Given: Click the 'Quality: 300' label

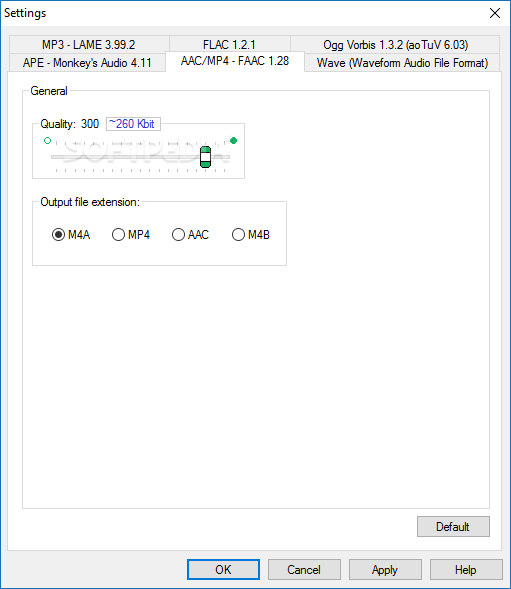Looking at the screenshot, I should coord(70,124).
